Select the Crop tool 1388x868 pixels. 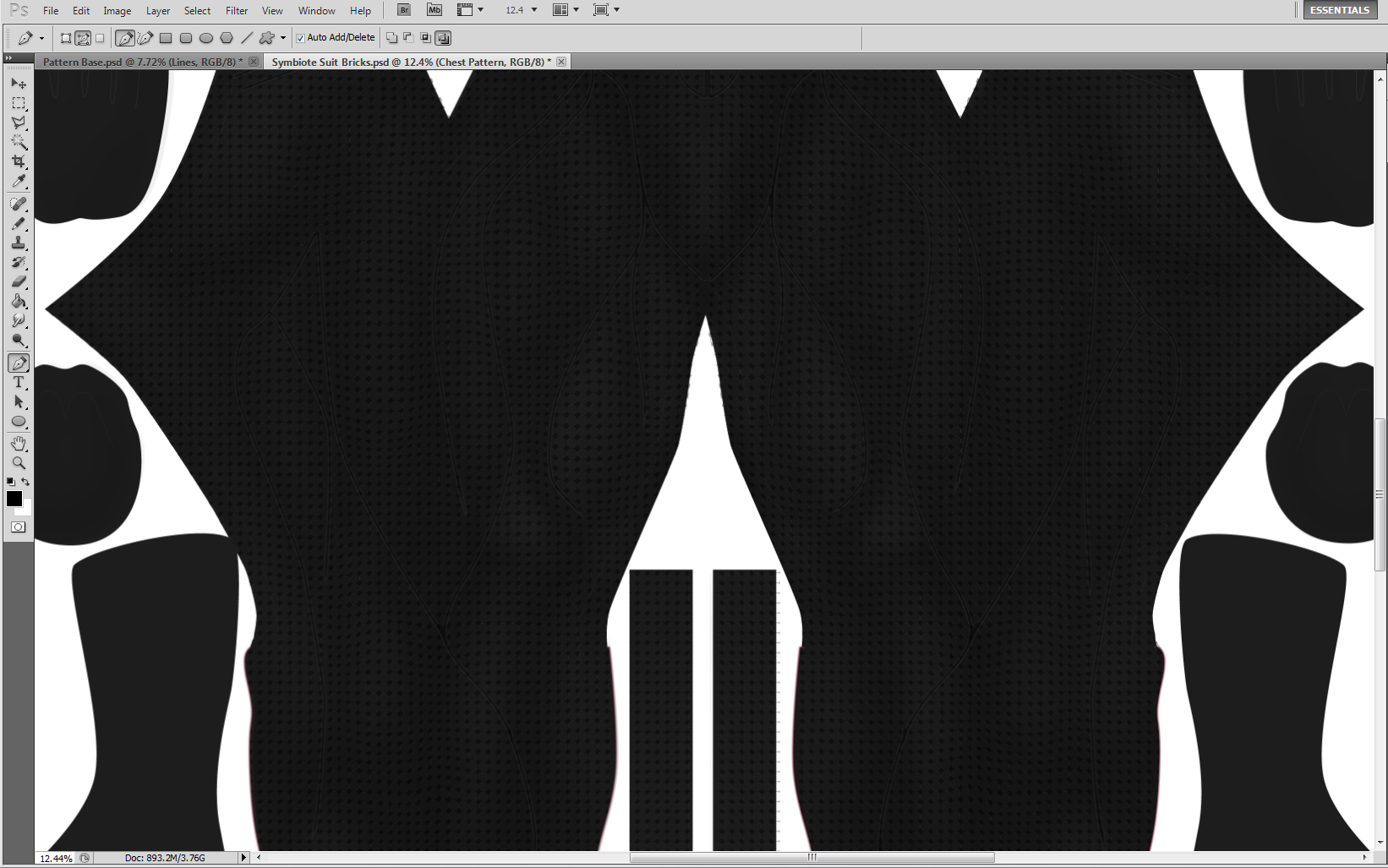click(x=19, y=161)
